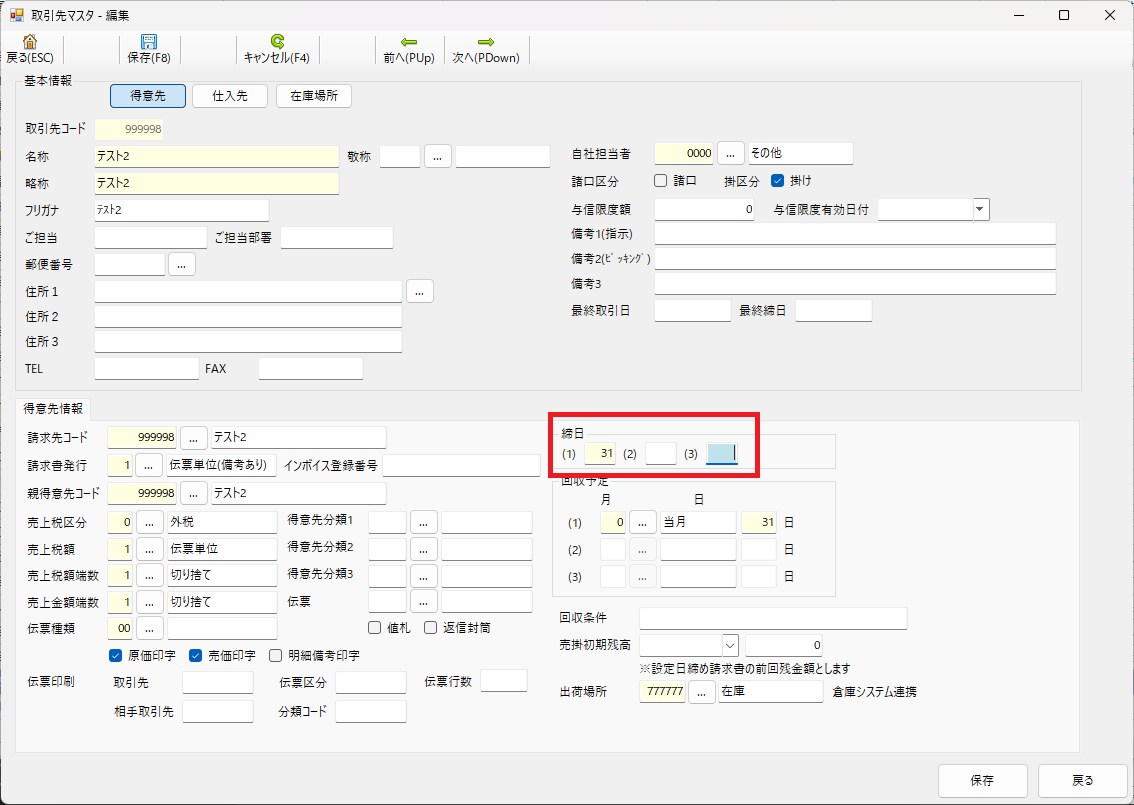Open the 自社担当者 lookup ellipsis button
The height and width of the screenshot is (805, 1134).
tap(731, 153)
